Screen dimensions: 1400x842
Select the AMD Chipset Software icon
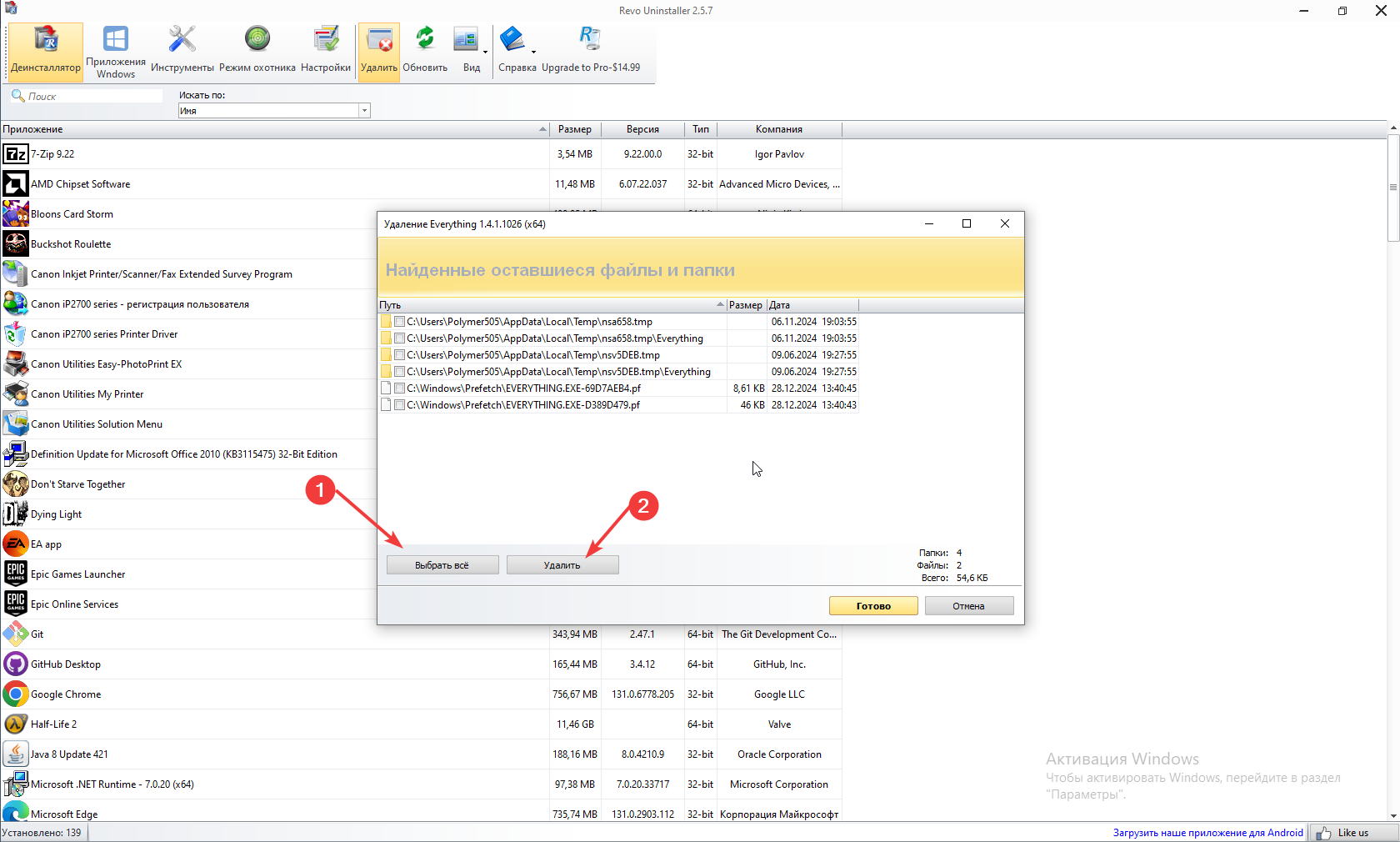click(x=15, y=184)
